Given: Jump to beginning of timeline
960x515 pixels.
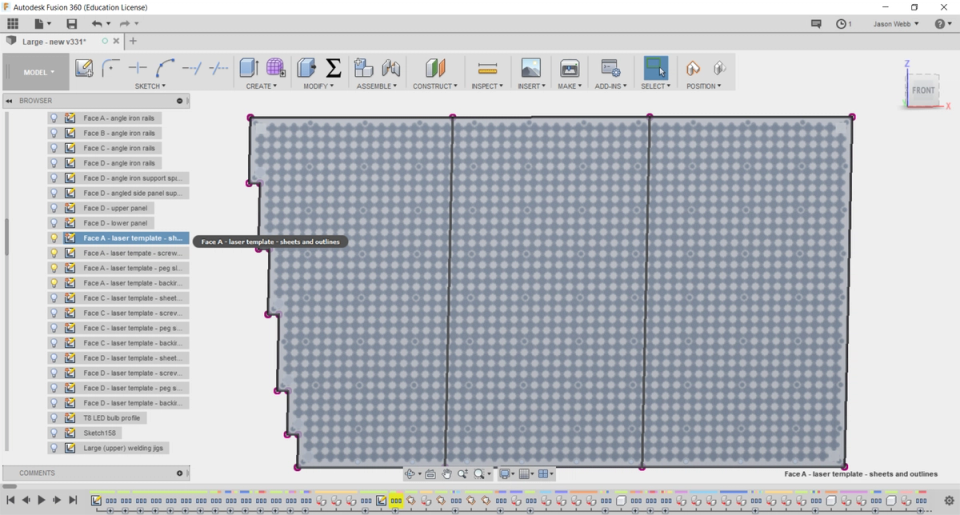Looking at the screenshot, I should point(10,500).
